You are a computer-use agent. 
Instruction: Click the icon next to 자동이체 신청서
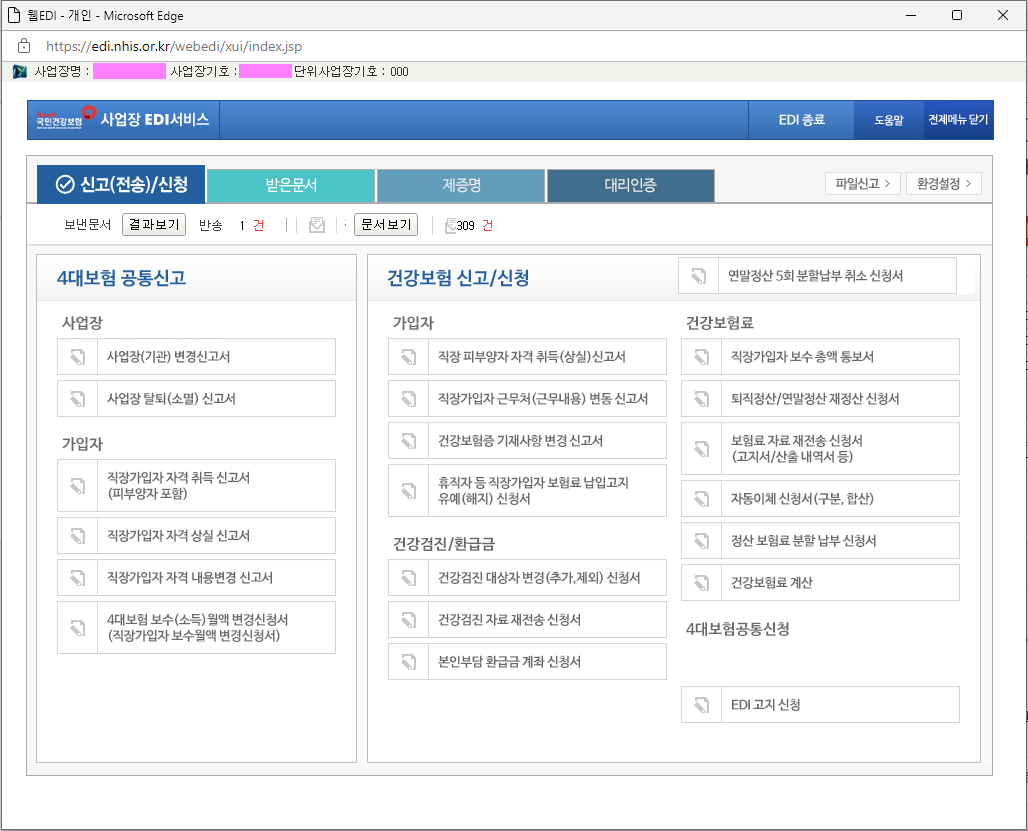pos(701,499)
